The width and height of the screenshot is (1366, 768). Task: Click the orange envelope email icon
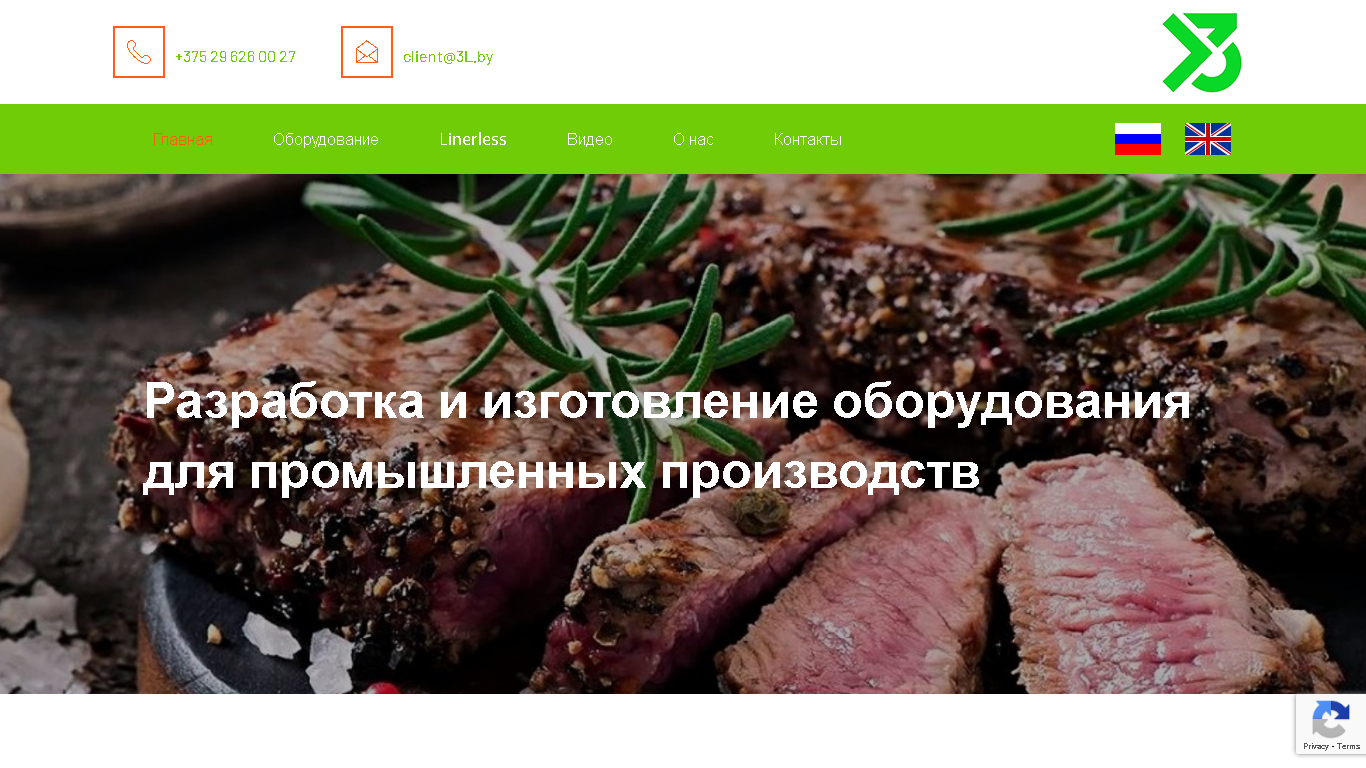point(367,52)
